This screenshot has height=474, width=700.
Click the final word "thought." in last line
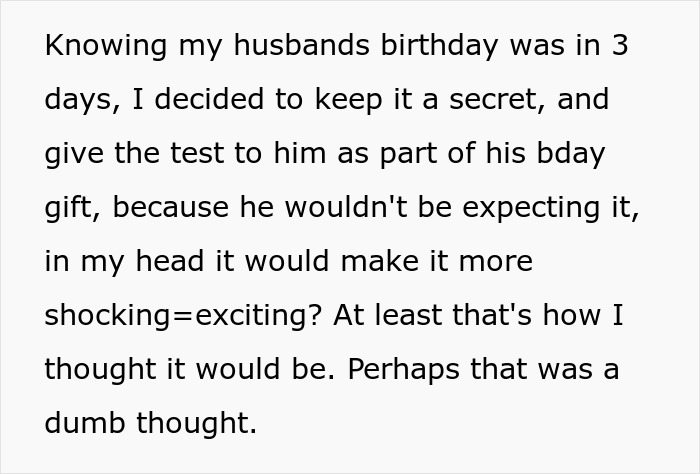pos(197,424)
